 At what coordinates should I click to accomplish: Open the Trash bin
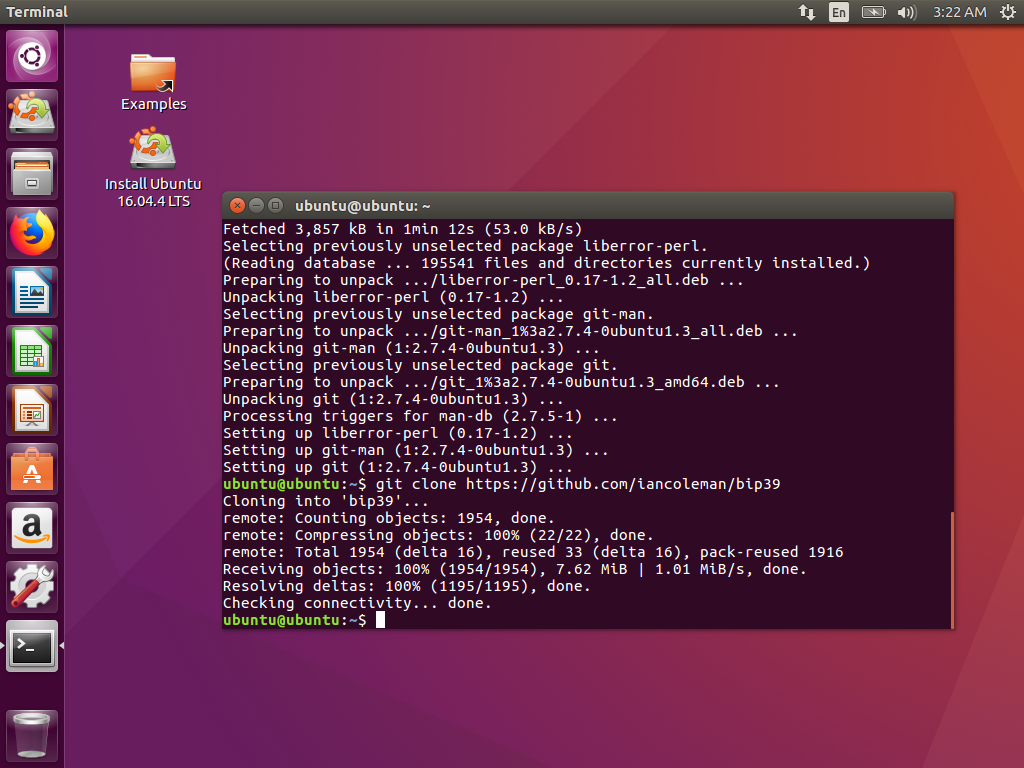pos(32,735)
